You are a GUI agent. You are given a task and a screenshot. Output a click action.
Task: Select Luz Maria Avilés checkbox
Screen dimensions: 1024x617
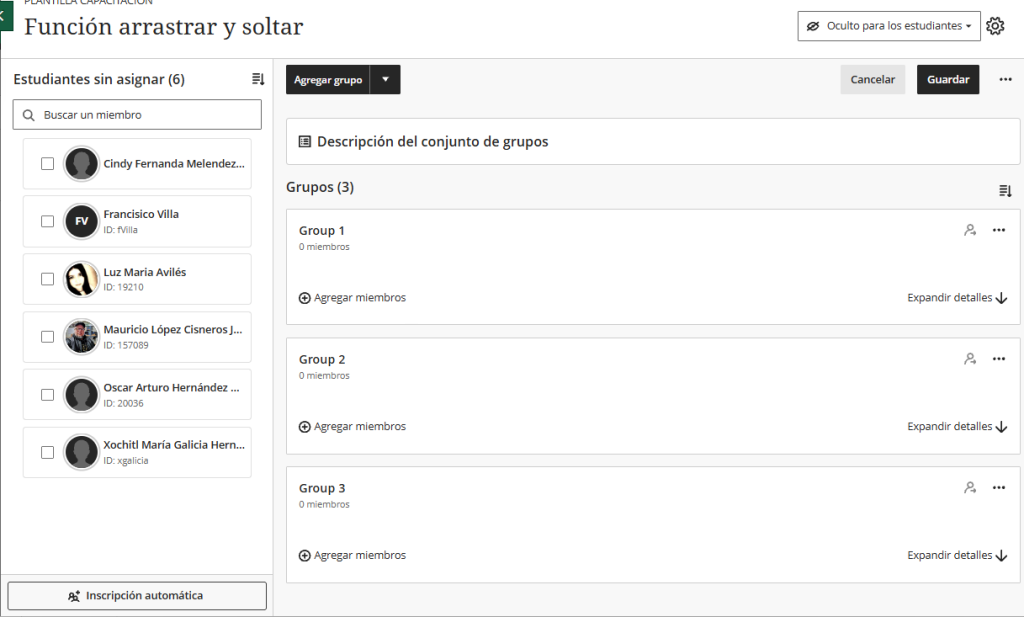(47, 279)
